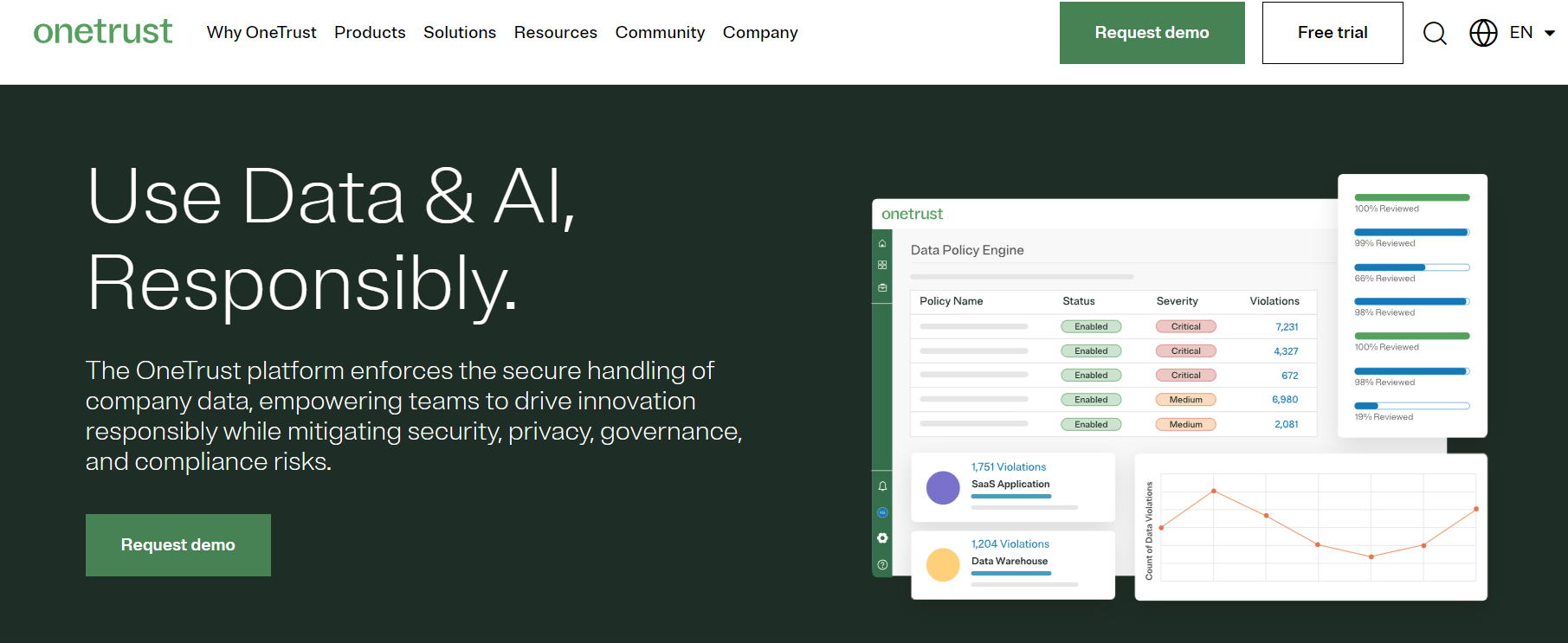Click the Critical badge in the 672 row
This screenshot has height=643, width=1568.
1186,376
